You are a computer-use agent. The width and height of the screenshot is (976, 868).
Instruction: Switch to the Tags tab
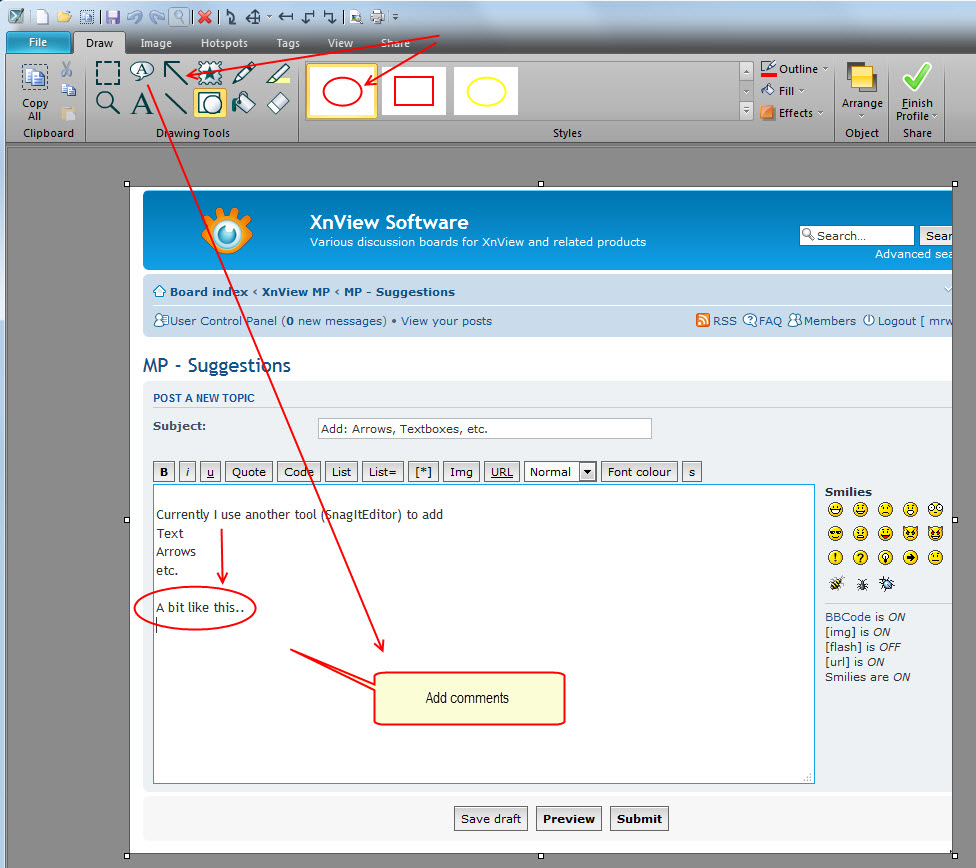coord(288,43)
